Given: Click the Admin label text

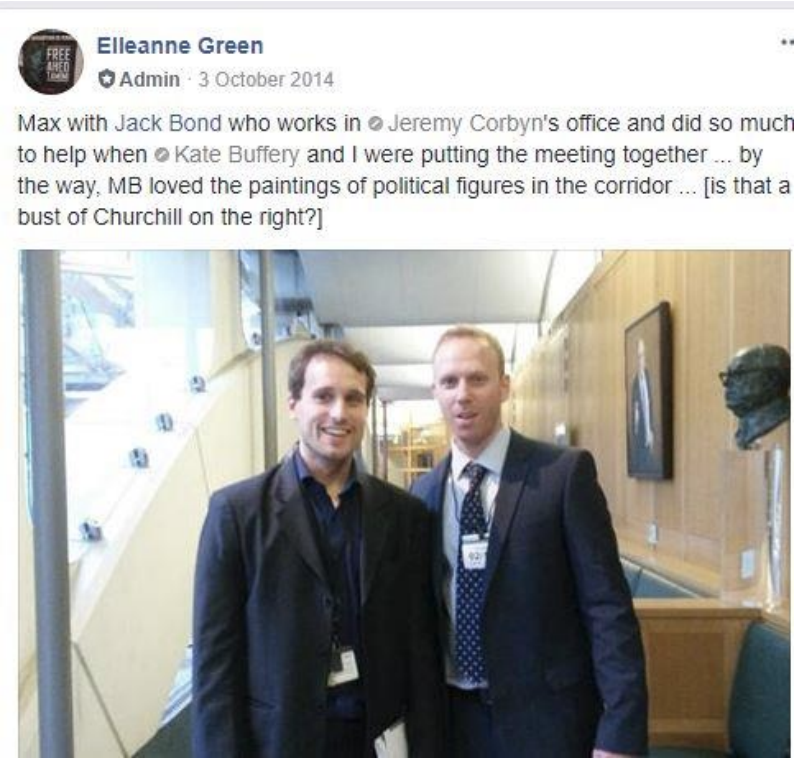Looking at the screenshot, I should [149, 79].
